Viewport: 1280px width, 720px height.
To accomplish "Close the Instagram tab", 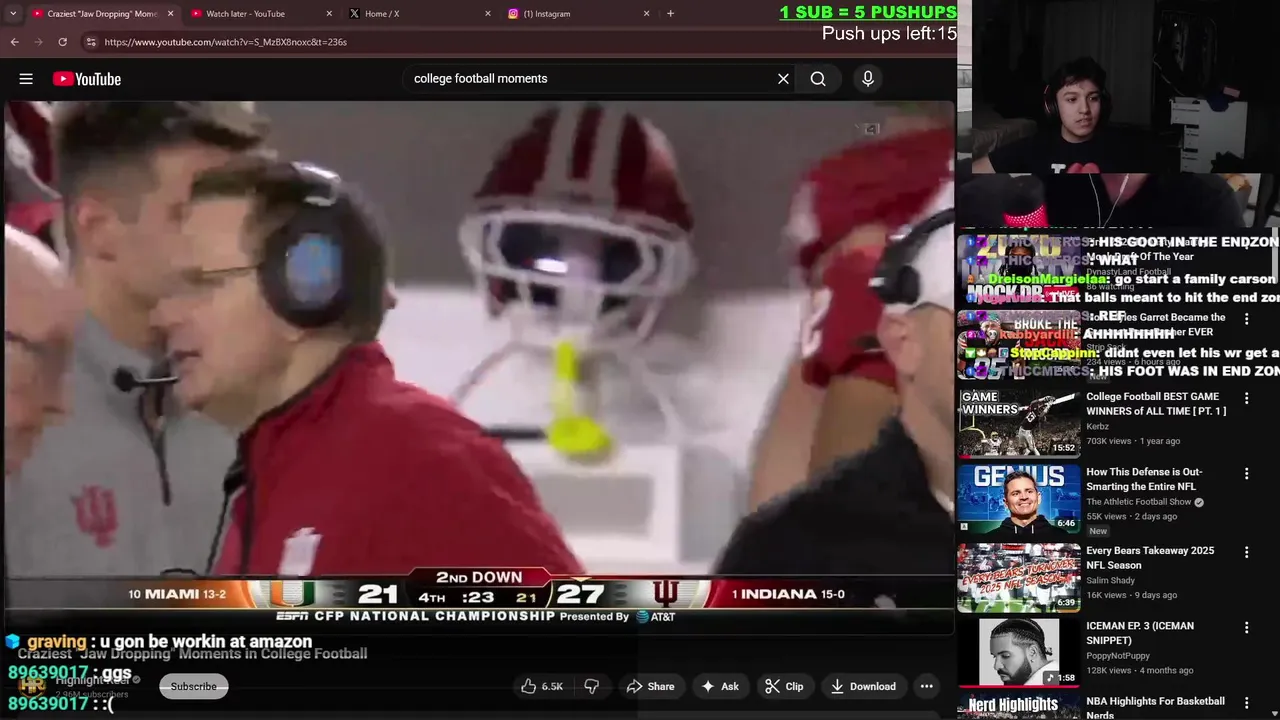I will coord(646,14).
